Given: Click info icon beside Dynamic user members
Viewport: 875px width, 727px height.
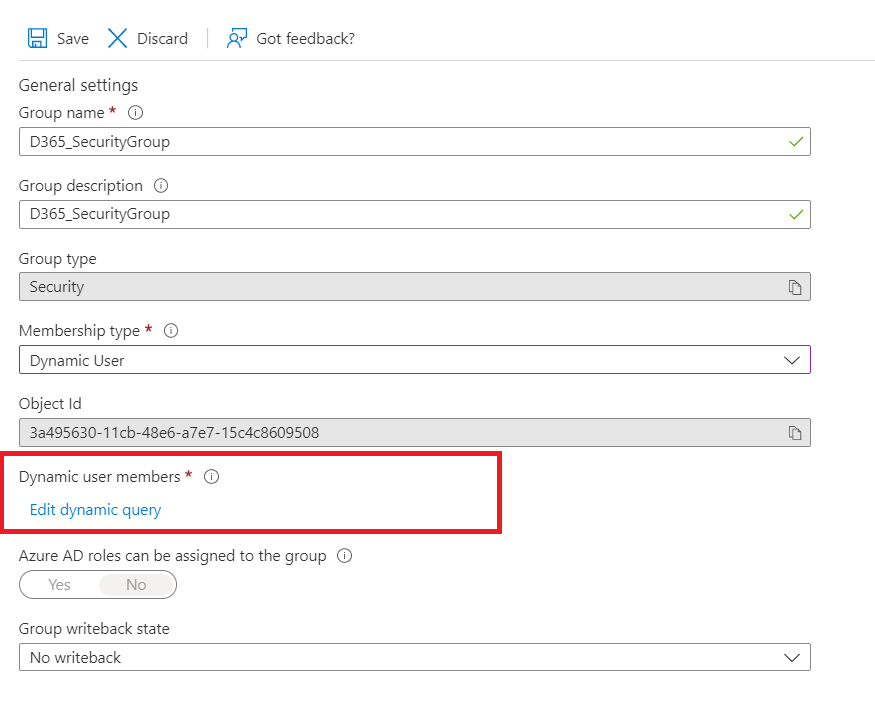Looking at the screenshot, I should coord(211,477).
